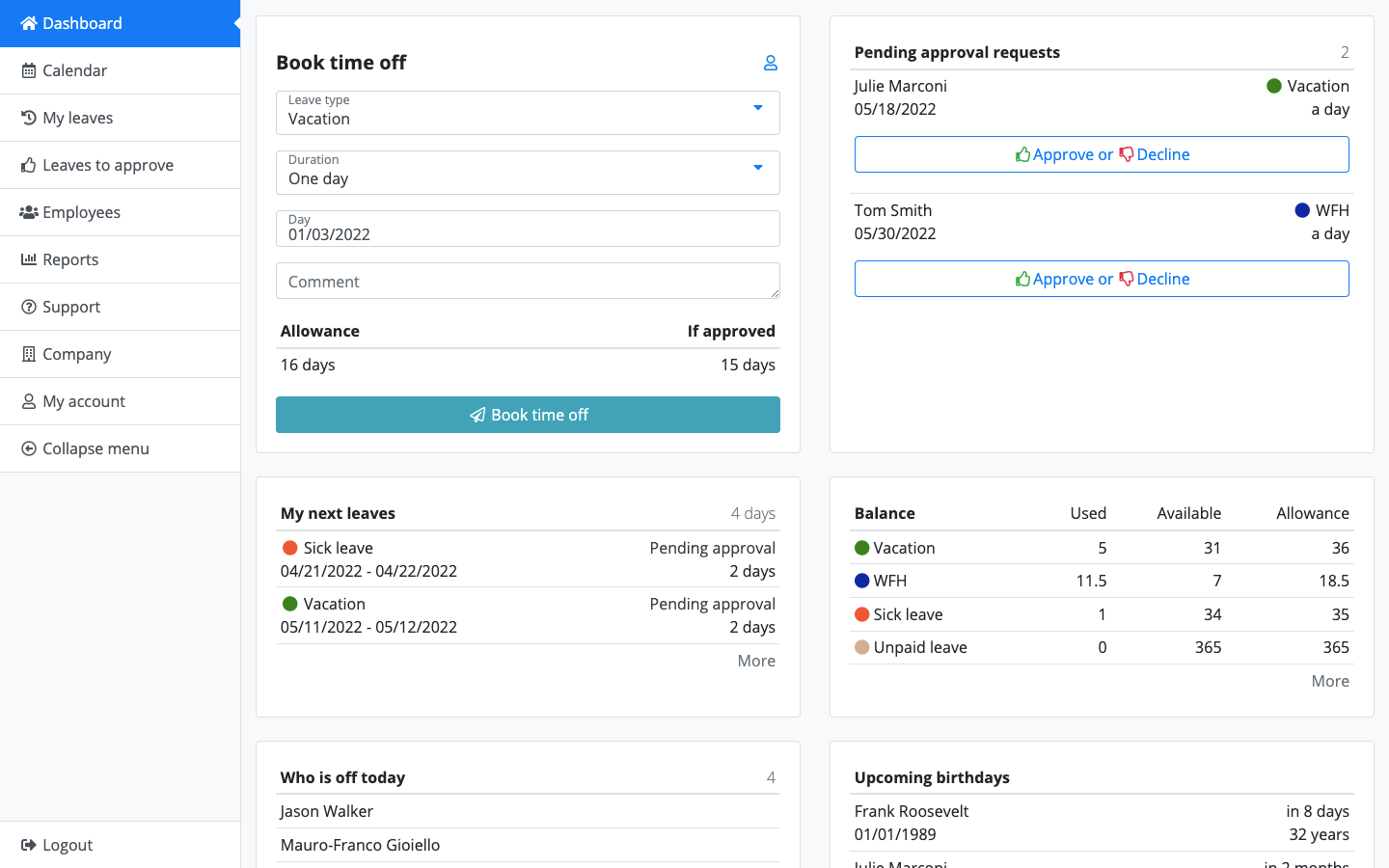Click the Day date field
Image resolution: width=1389 pixels, height=868 pixels.
(x=528, y=229)
